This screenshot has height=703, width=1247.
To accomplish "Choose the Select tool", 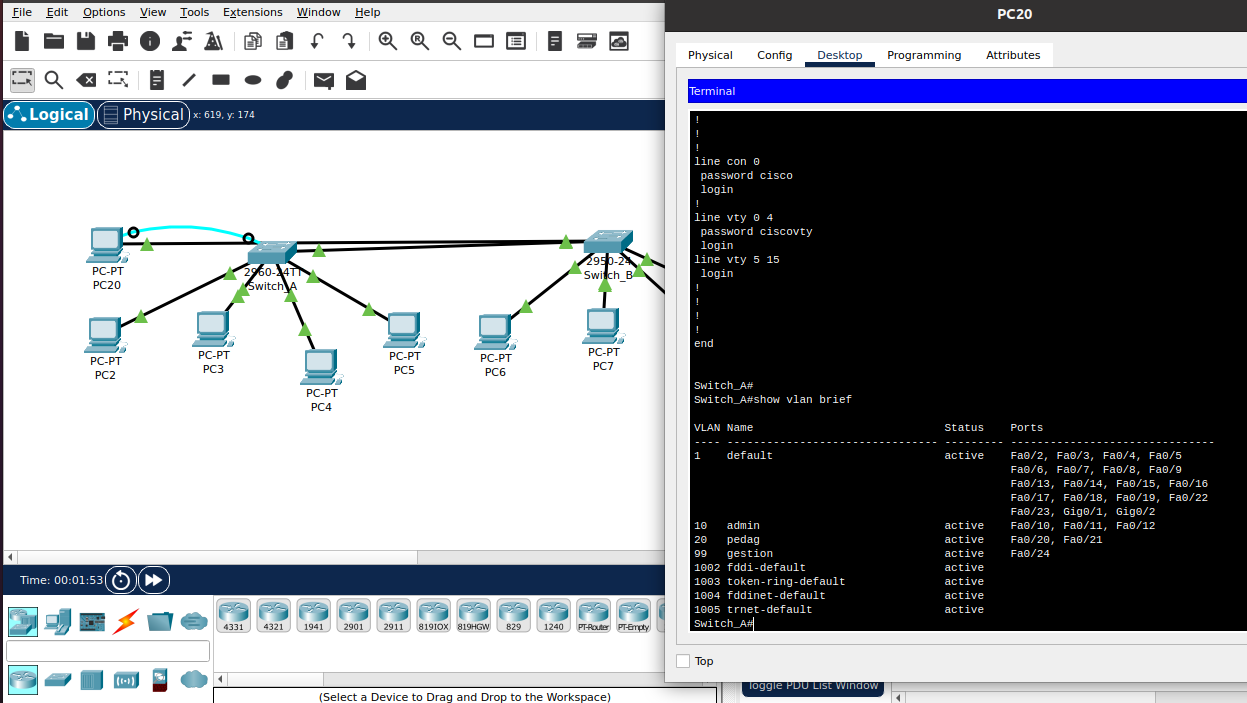I will coord(22,80).
